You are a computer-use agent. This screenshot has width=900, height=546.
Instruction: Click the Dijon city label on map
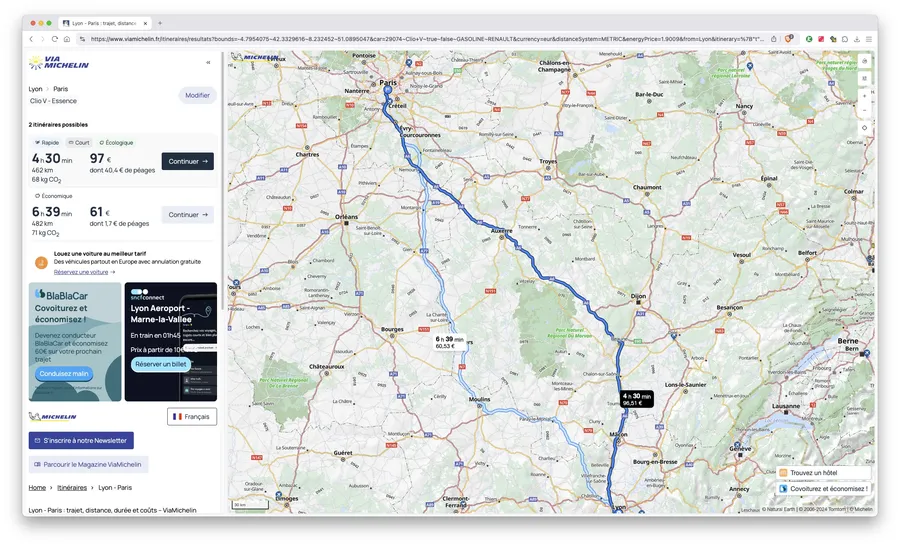638,296
